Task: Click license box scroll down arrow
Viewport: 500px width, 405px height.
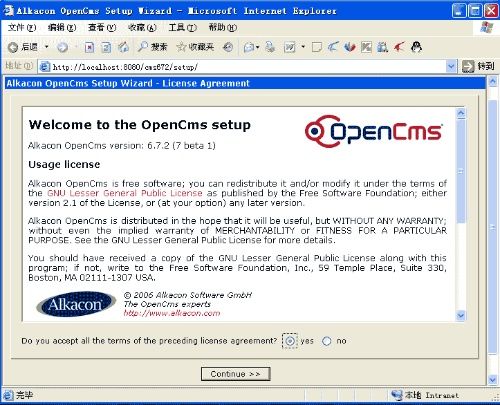Action: click(461, 315)
